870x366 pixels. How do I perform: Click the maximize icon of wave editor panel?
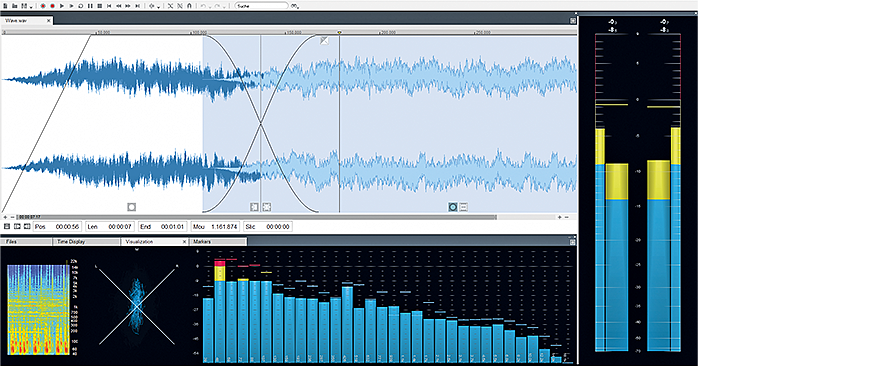pyautogui.click(x=573, y=21)
